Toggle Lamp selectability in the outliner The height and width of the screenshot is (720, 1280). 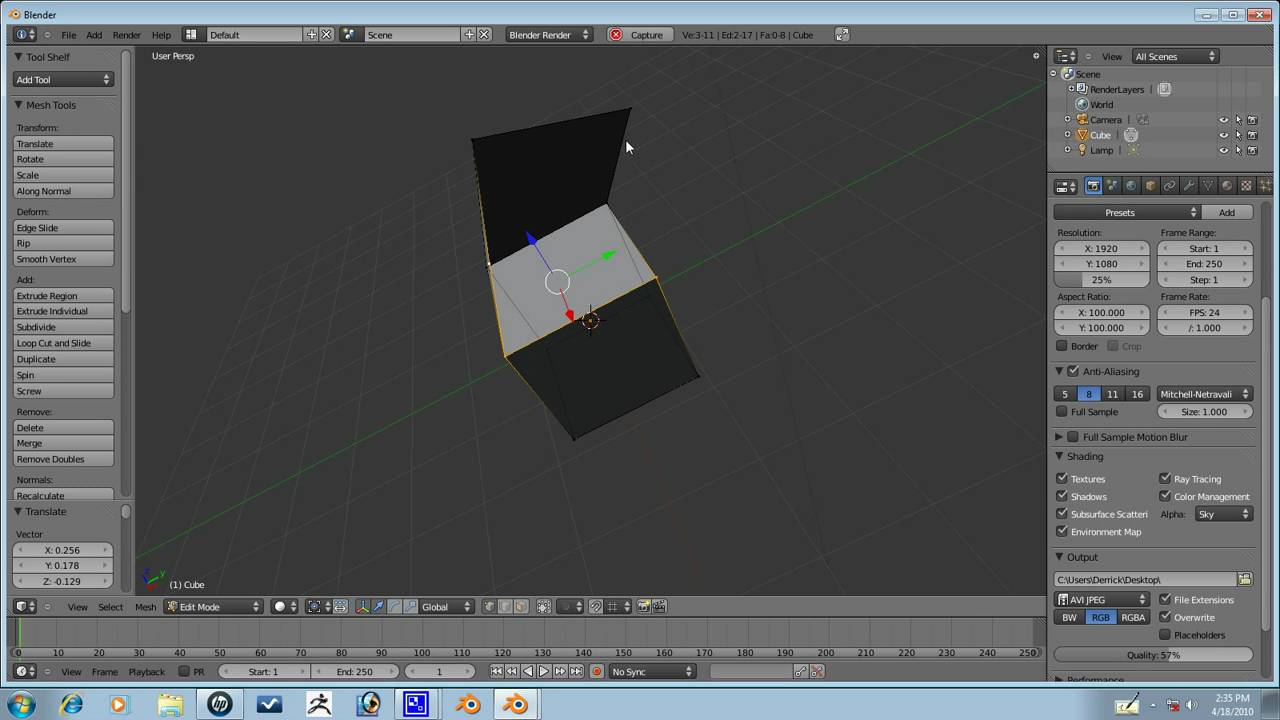(x=1238, y=150)
